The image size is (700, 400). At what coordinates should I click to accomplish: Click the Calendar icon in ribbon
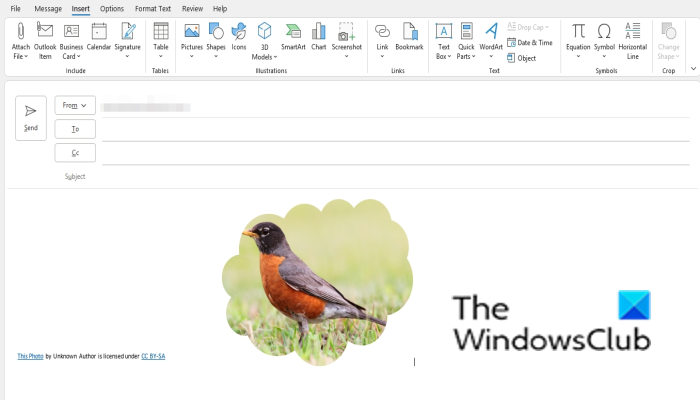click(99, 37)
